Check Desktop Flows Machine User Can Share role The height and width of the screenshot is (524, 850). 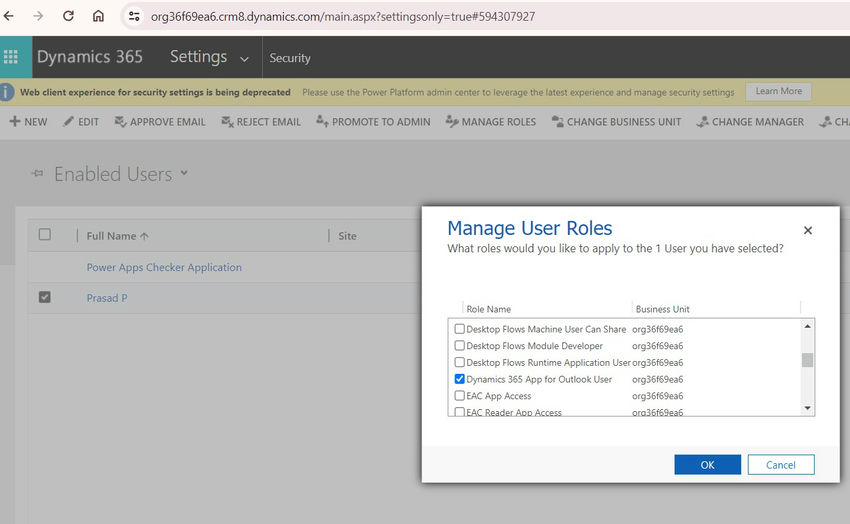click(x=459, y=329)
